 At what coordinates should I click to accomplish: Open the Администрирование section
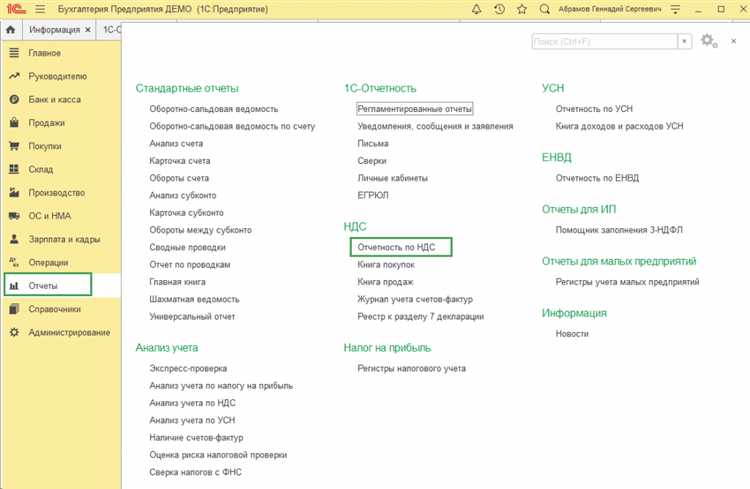coord(69,332)
